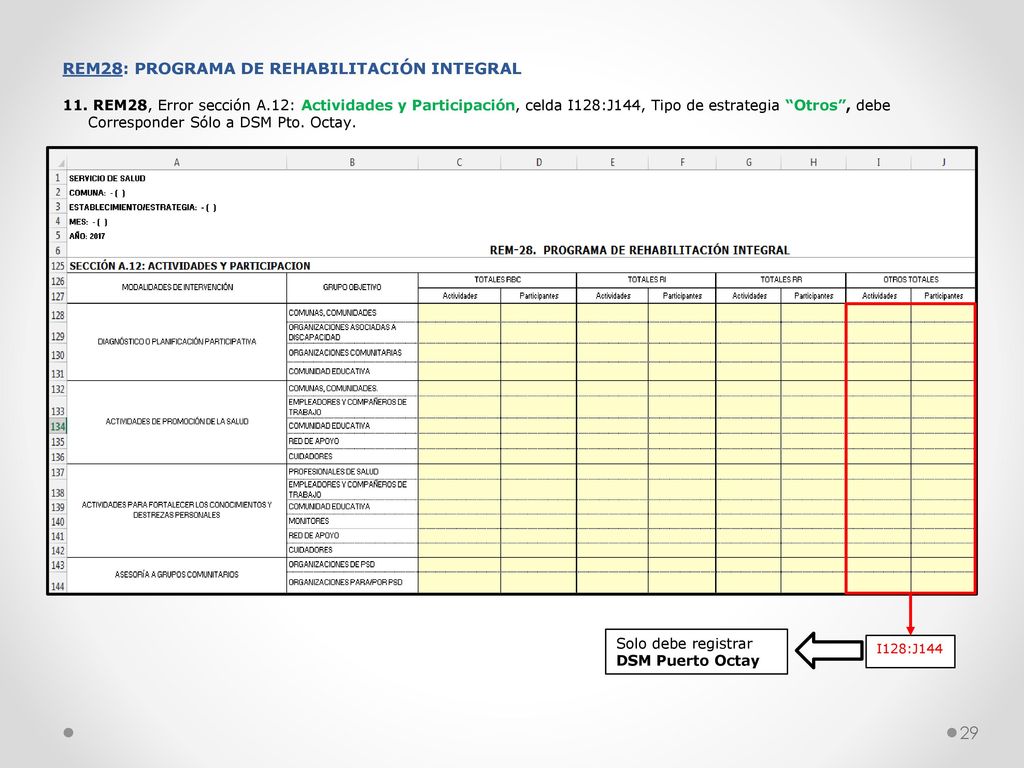
Task: Select column header E
Action: 613,162
